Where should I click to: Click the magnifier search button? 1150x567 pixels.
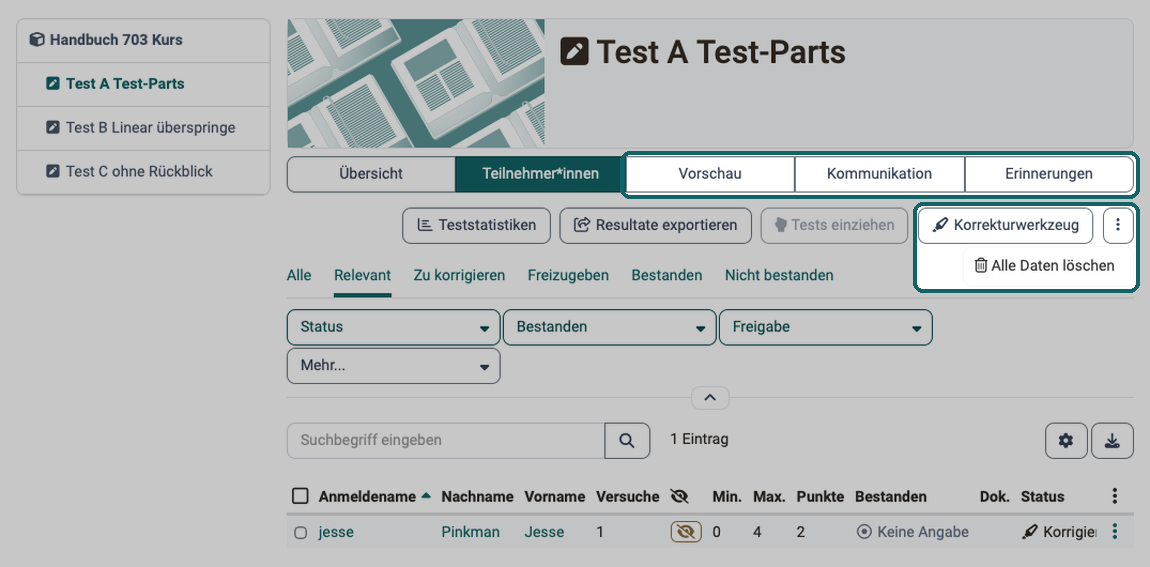[627, 440]
